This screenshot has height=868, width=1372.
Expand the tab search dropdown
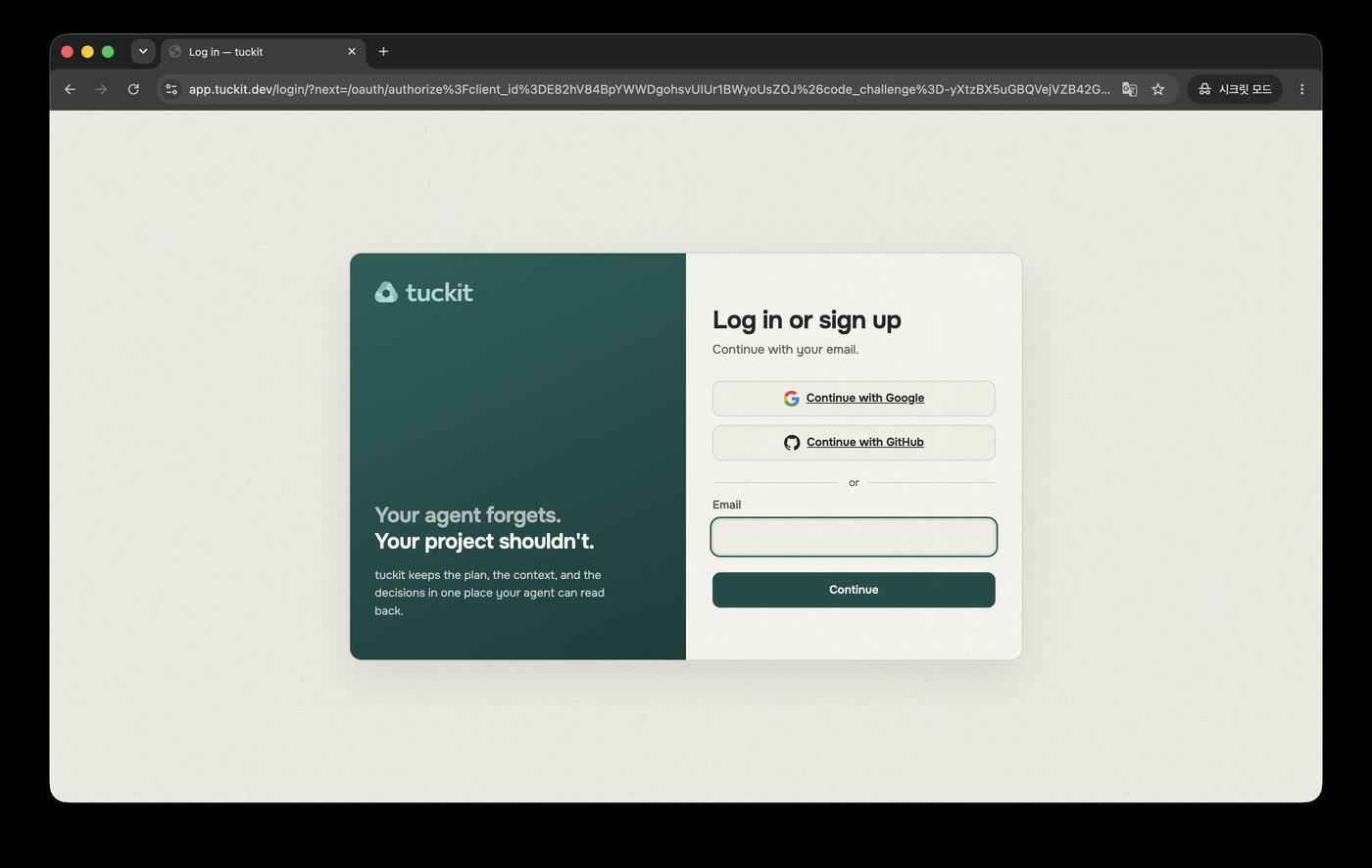143,52
